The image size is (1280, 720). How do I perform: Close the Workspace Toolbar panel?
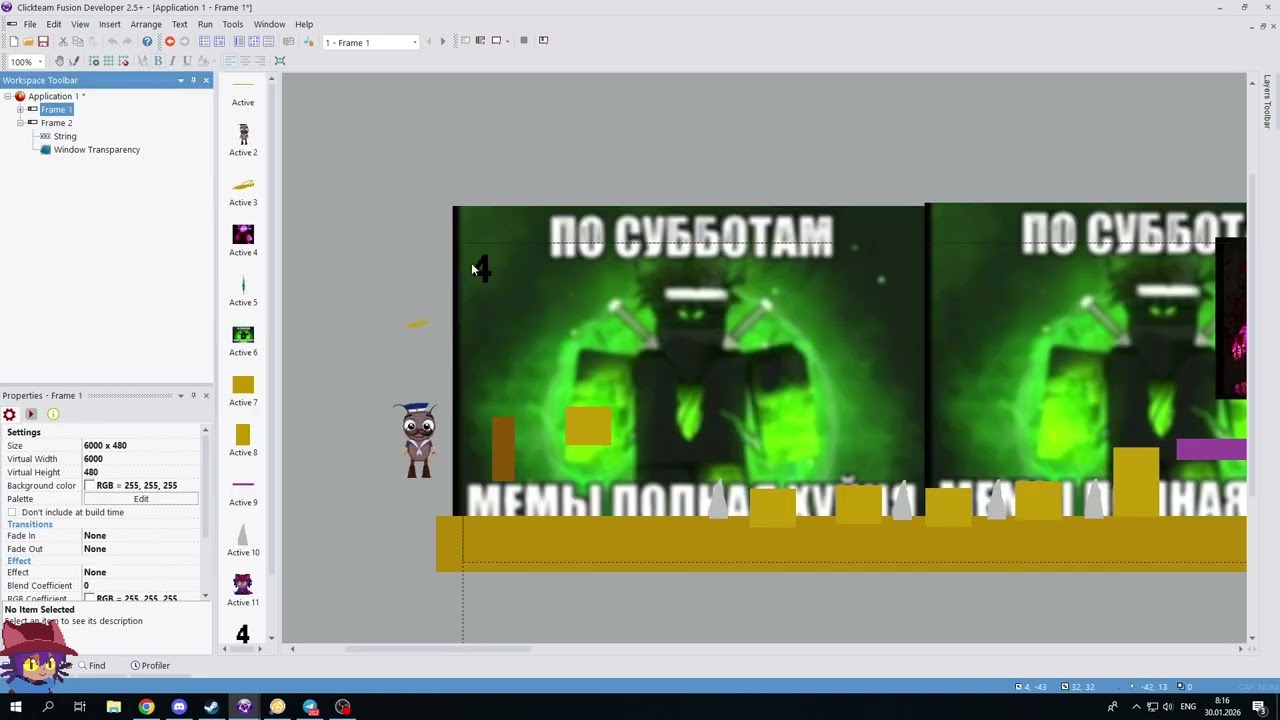coord(206,80)
